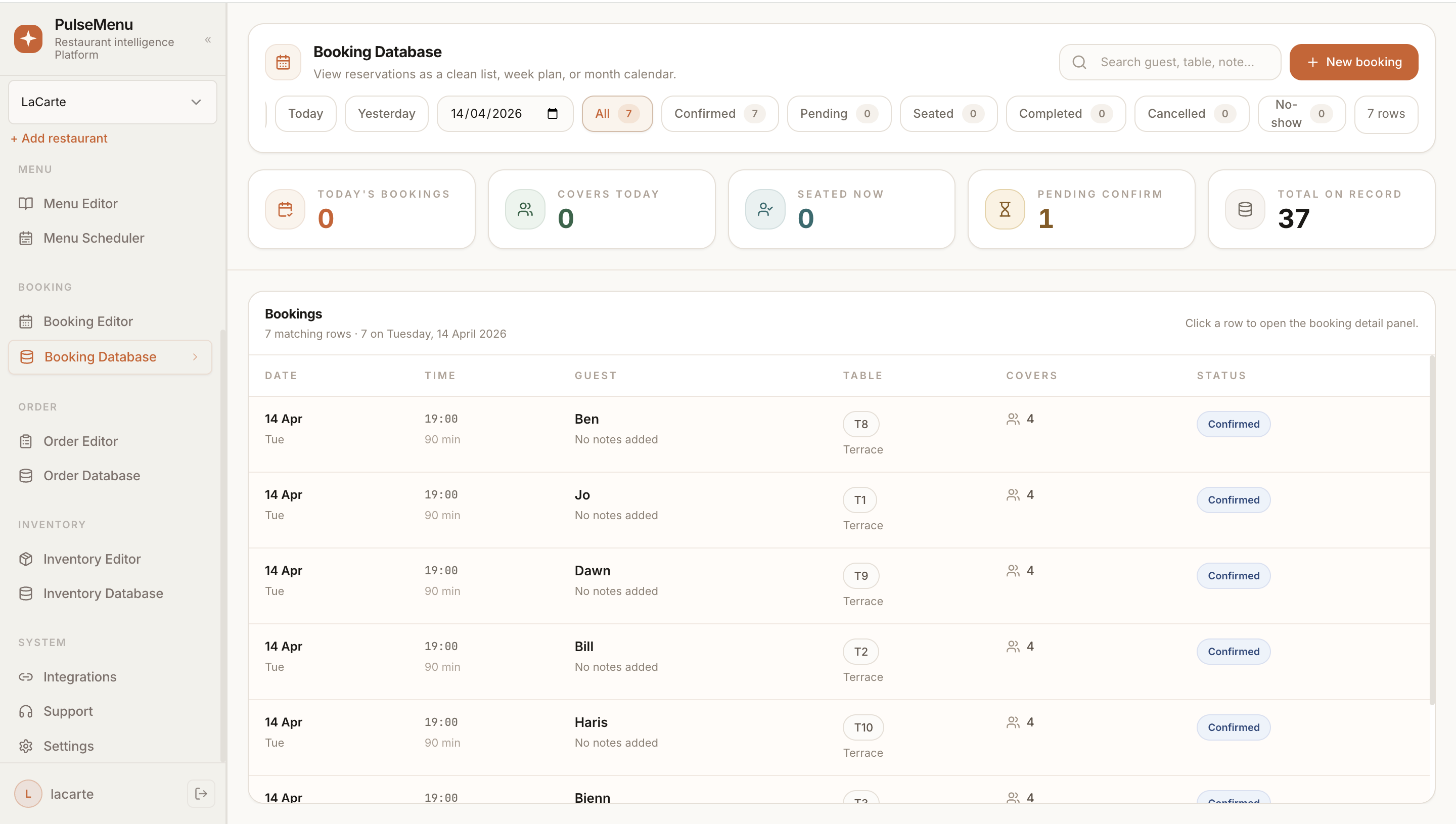
Task: Click the Pending Confirm hourglass icon
Action: click(x=1005, y=209)
